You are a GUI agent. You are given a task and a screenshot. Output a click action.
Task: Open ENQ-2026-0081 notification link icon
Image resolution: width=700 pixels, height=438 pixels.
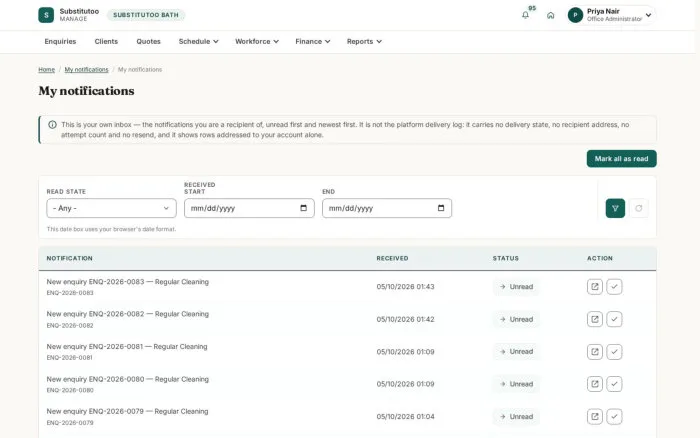click(x=595, y=352)
